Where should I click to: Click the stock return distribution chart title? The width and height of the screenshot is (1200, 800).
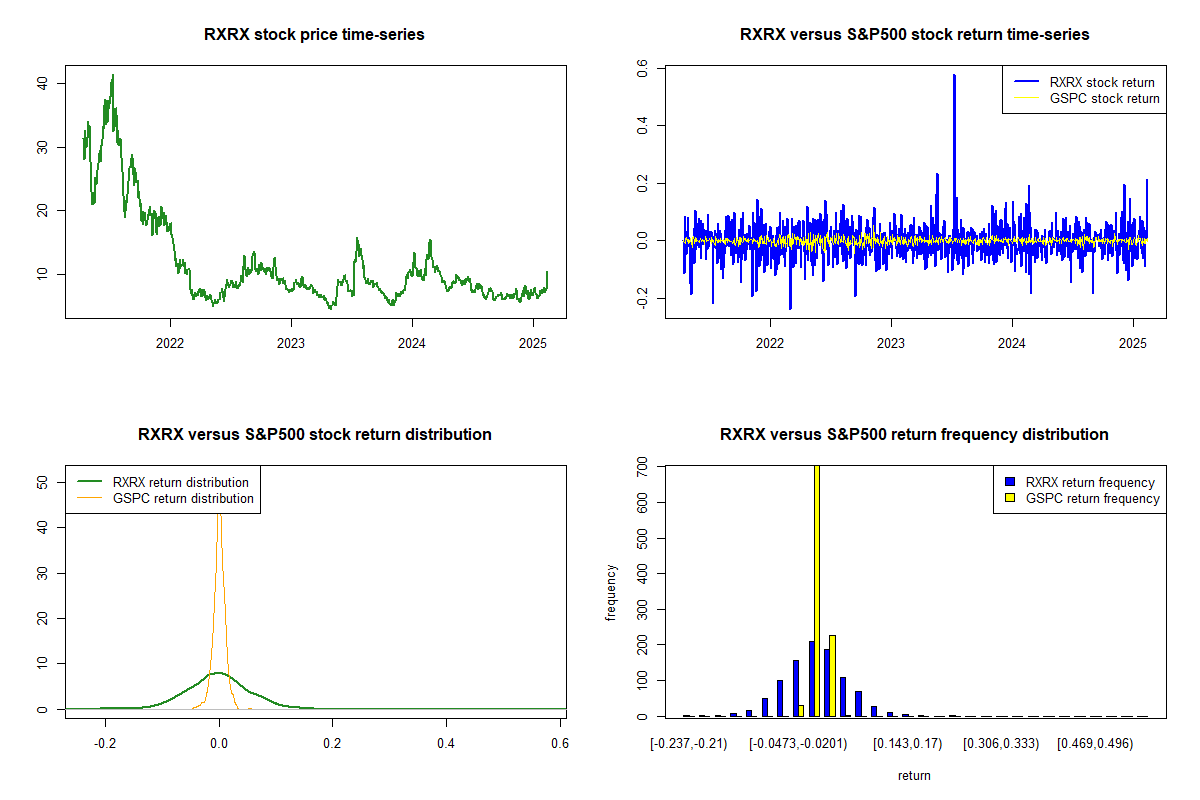[314, 435]
